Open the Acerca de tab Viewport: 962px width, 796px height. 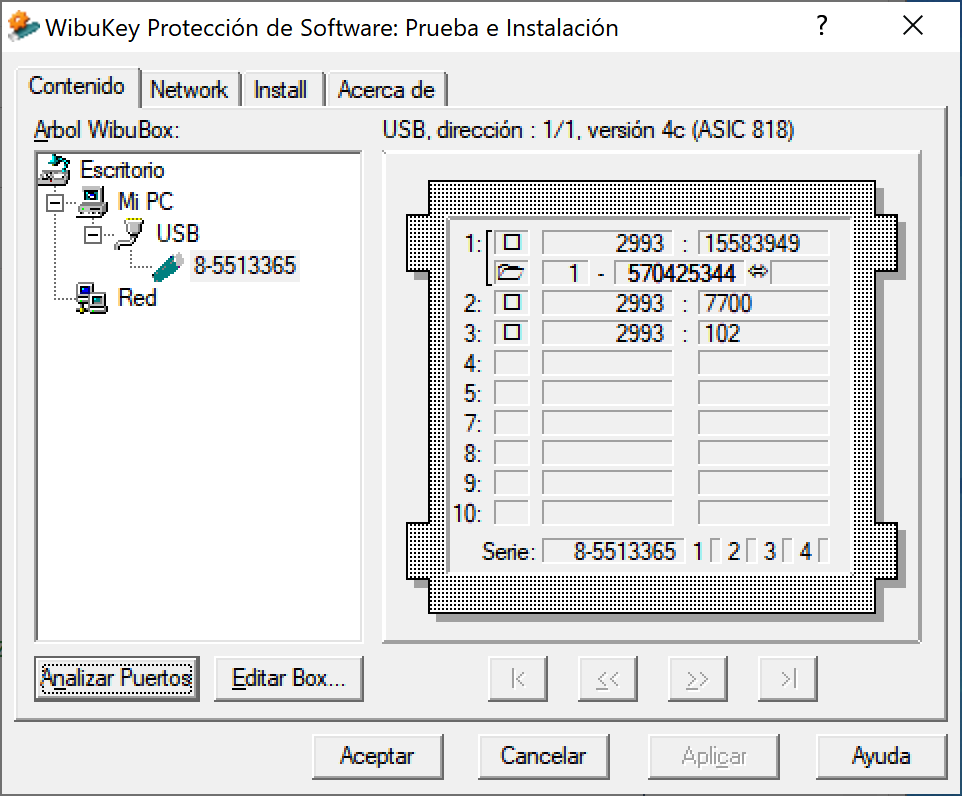pos(387,90)
